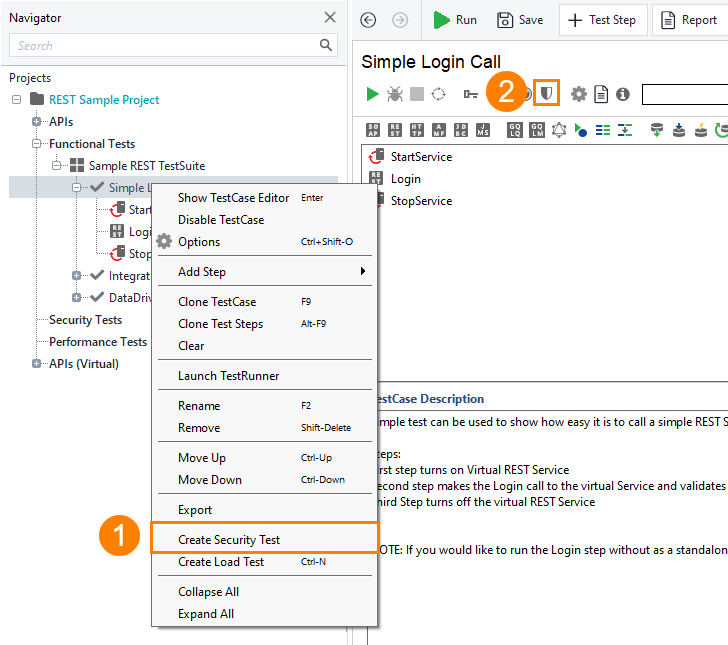
Task: Choose Expand All
Action: coord(265,613)
